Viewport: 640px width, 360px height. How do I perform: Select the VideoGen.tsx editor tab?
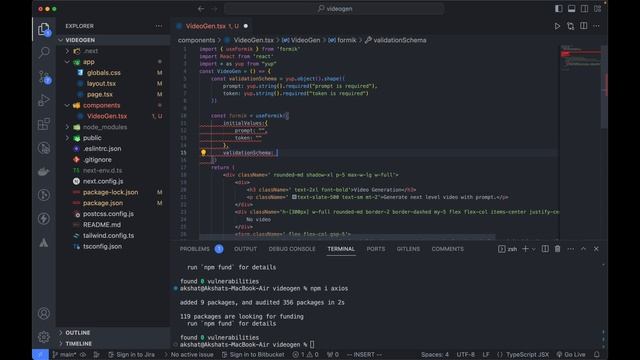point(212,26)
